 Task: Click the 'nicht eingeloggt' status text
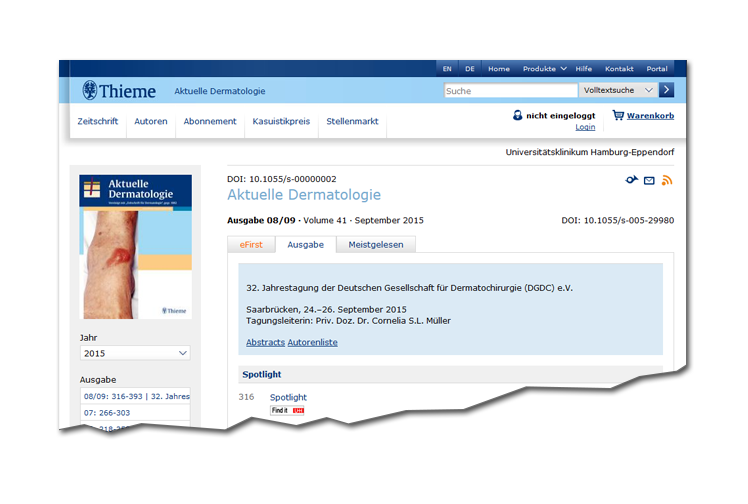(x=561, y=115)
